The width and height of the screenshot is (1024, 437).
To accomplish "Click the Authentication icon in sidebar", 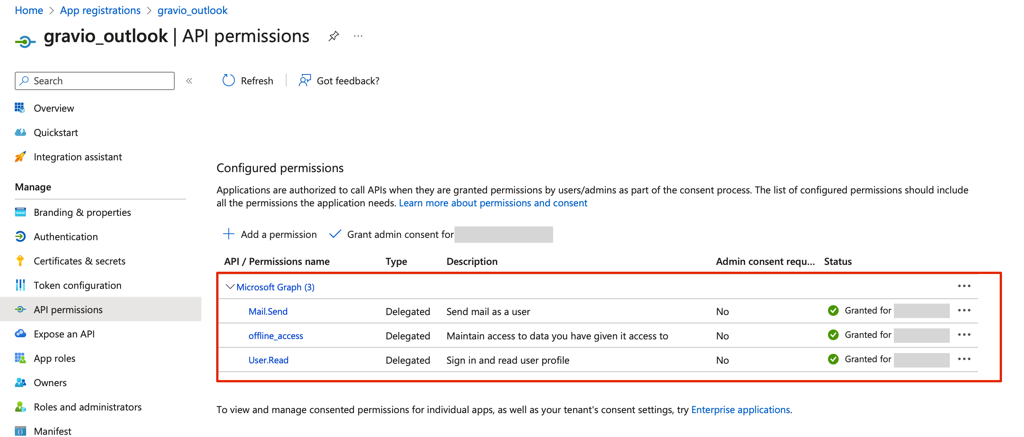I will [20, 236].
